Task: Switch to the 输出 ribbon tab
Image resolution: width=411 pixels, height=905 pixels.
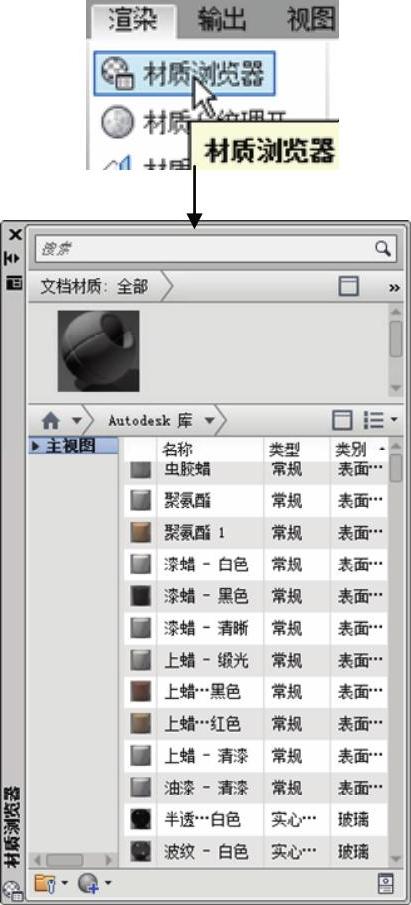Action: pyautogui.click(x=221, y=20)
